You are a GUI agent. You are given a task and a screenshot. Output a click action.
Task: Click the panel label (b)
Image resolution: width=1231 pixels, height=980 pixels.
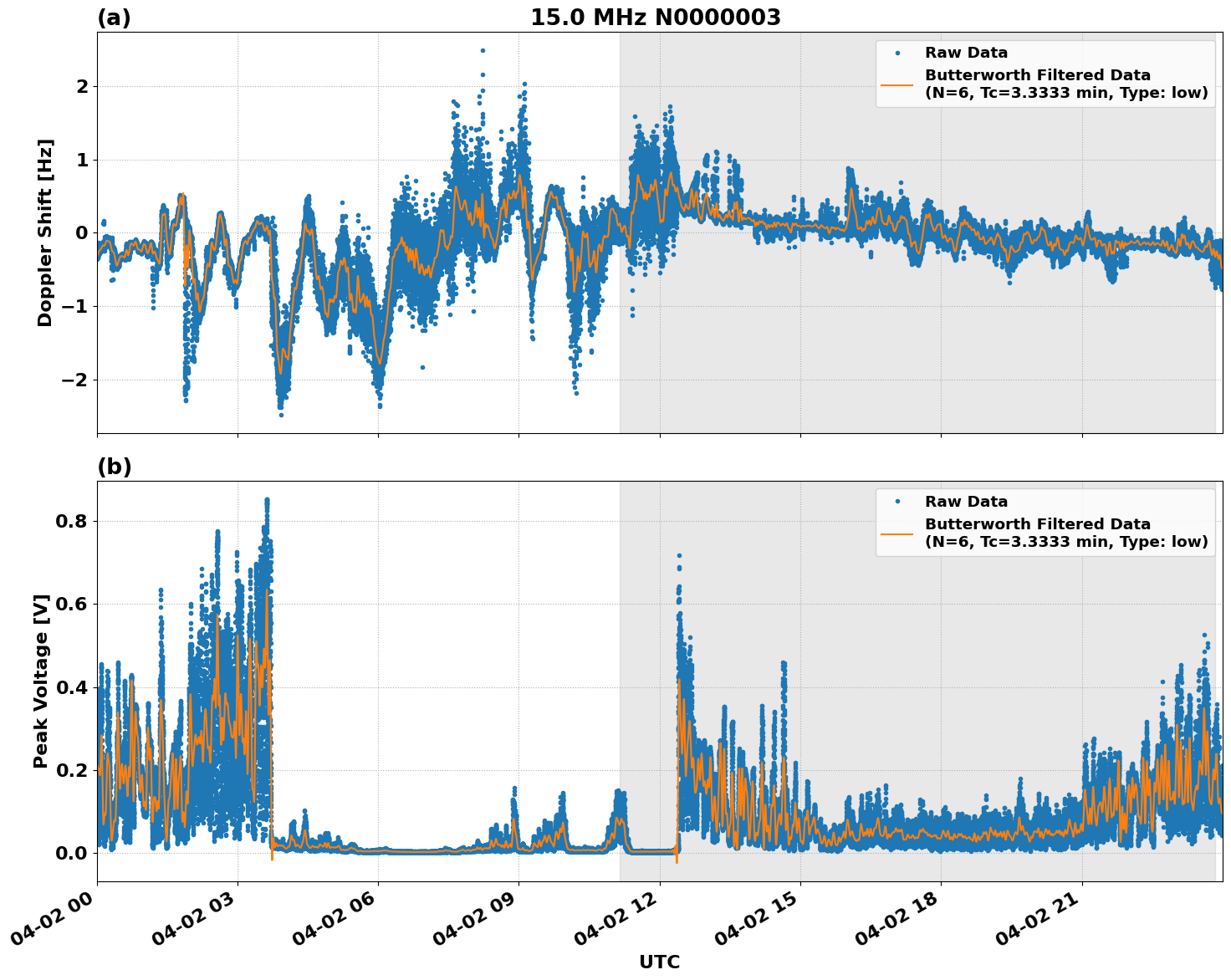(114, 467)
